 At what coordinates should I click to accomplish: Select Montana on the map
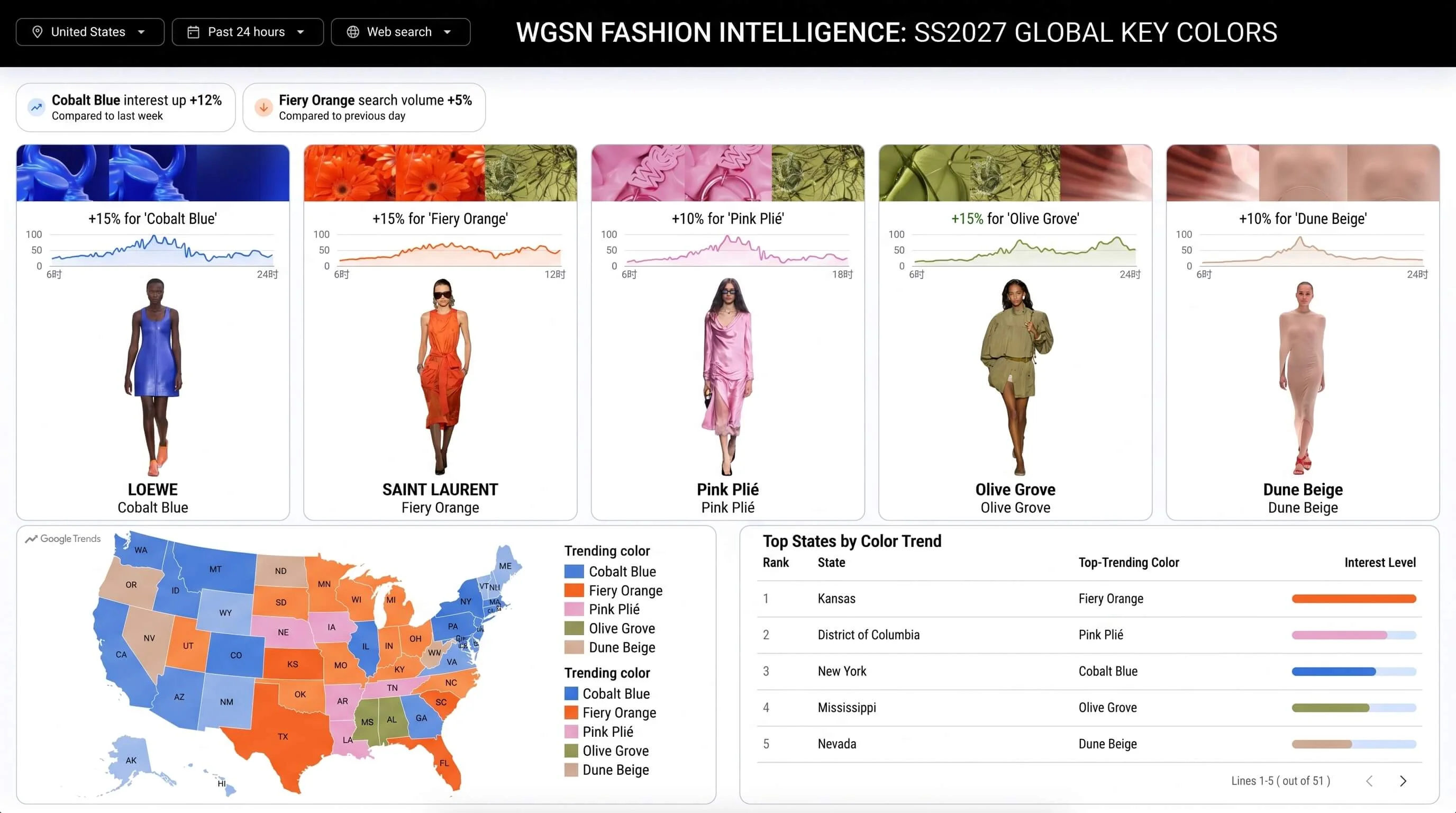215,569
